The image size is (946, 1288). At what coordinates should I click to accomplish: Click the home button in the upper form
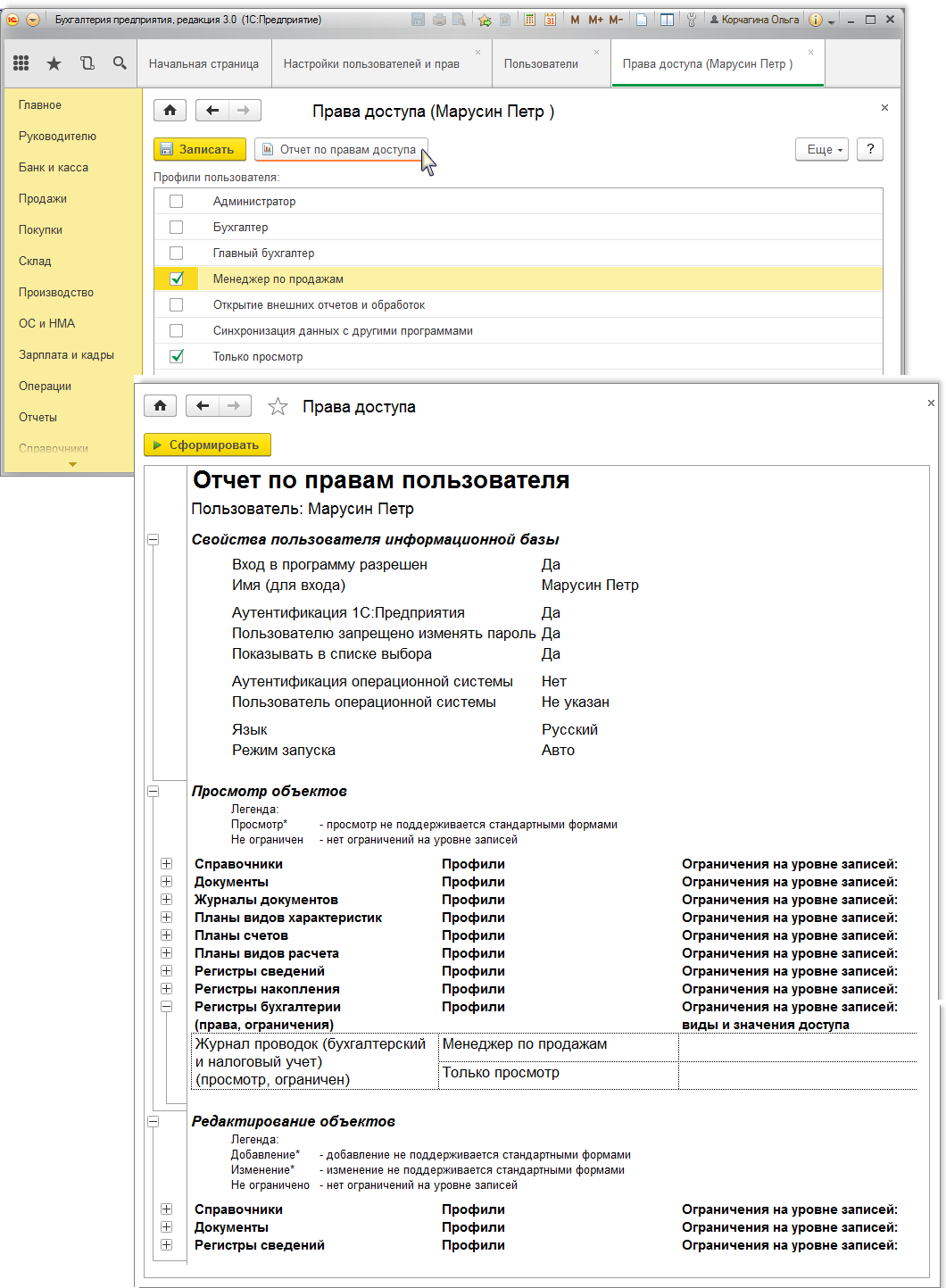[170, 111]
